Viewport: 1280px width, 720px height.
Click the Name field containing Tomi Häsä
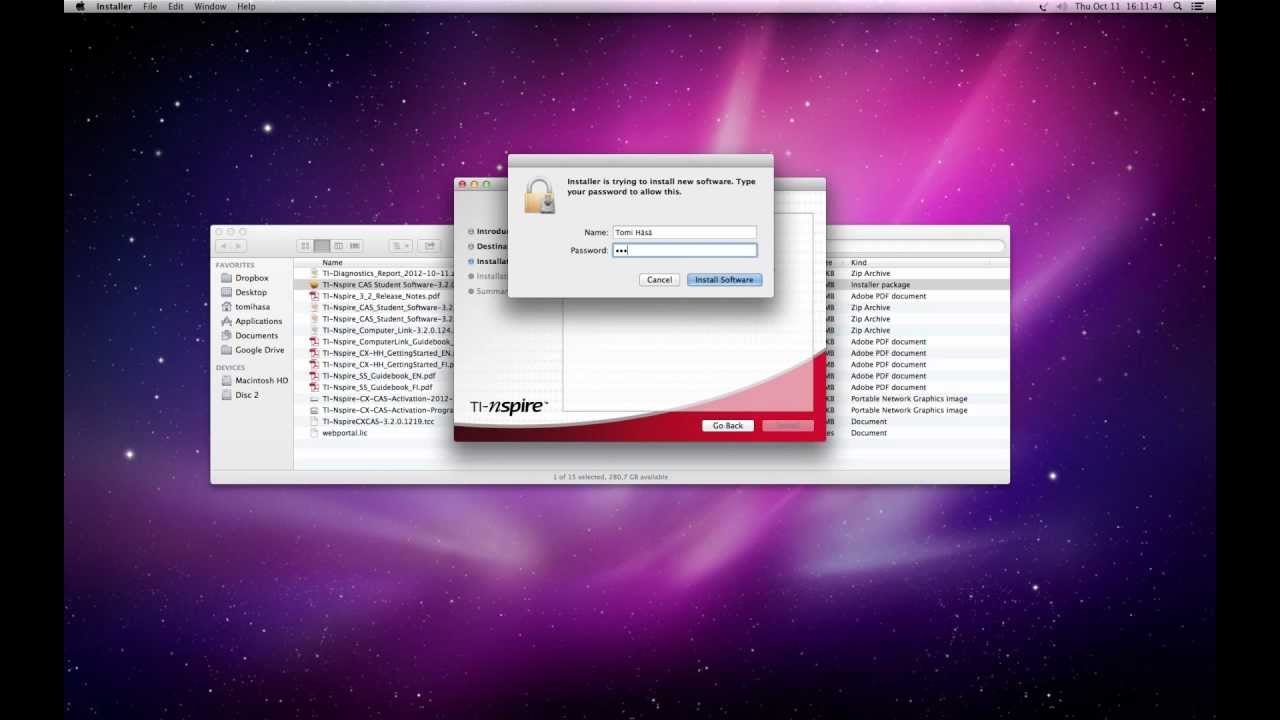pyautogui.click(x=684, y=232)
